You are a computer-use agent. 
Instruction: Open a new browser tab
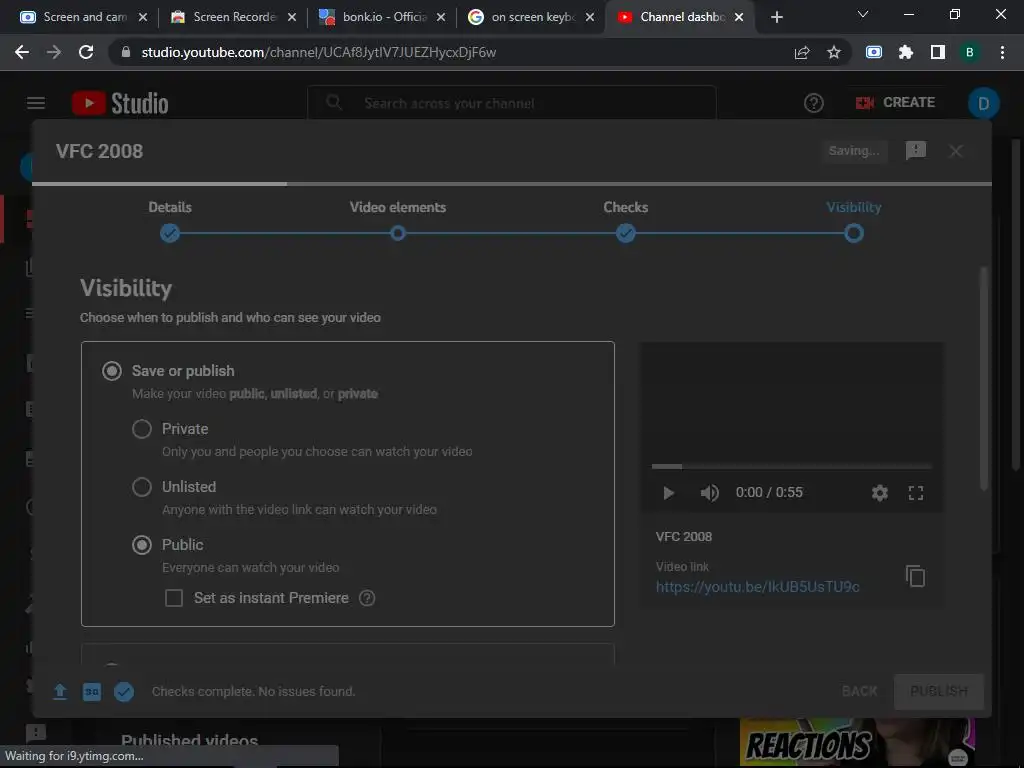pos(776,17)
